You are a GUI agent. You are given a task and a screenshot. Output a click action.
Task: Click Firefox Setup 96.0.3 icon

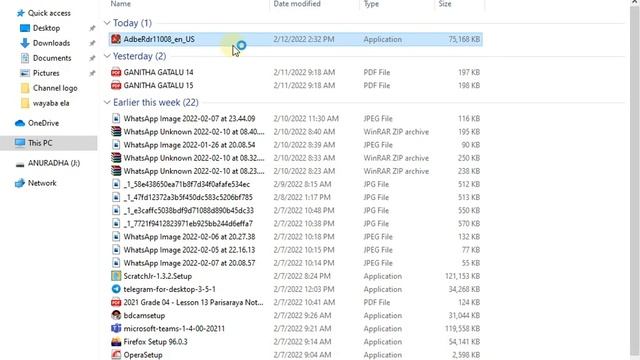116,342
